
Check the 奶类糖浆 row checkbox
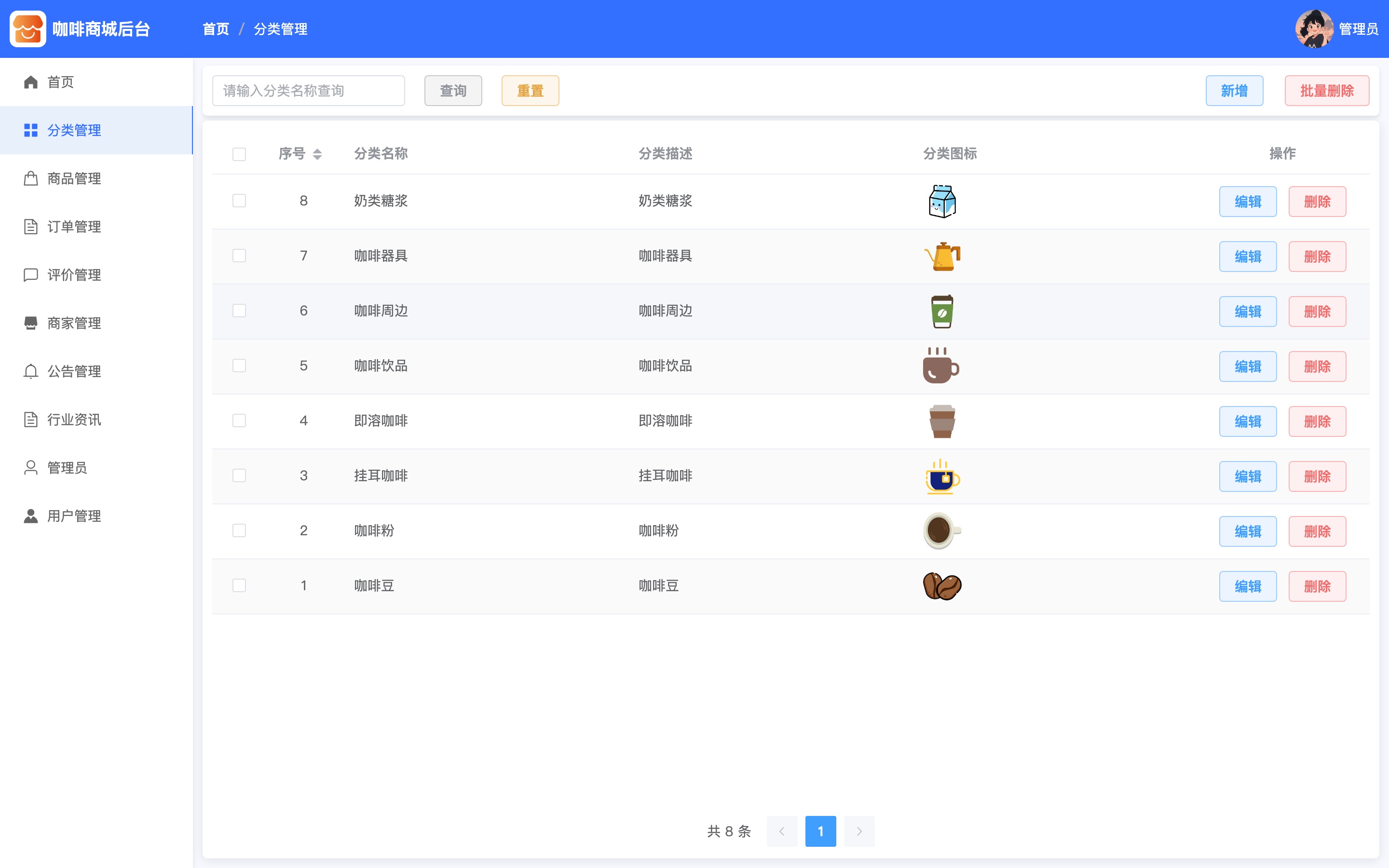239,200
